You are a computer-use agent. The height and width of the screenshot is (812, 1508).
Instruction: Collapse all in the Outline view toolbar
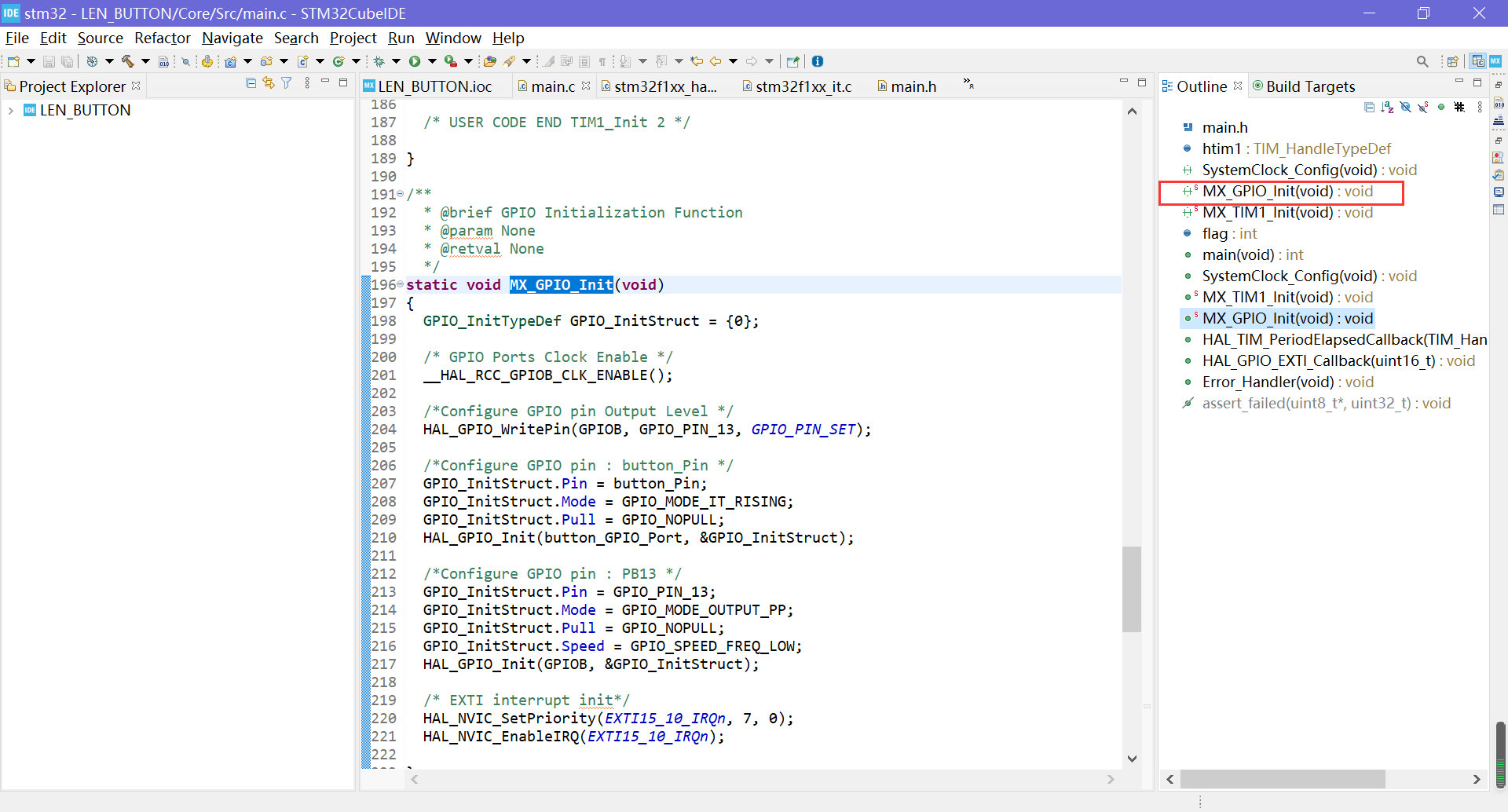1370,107
